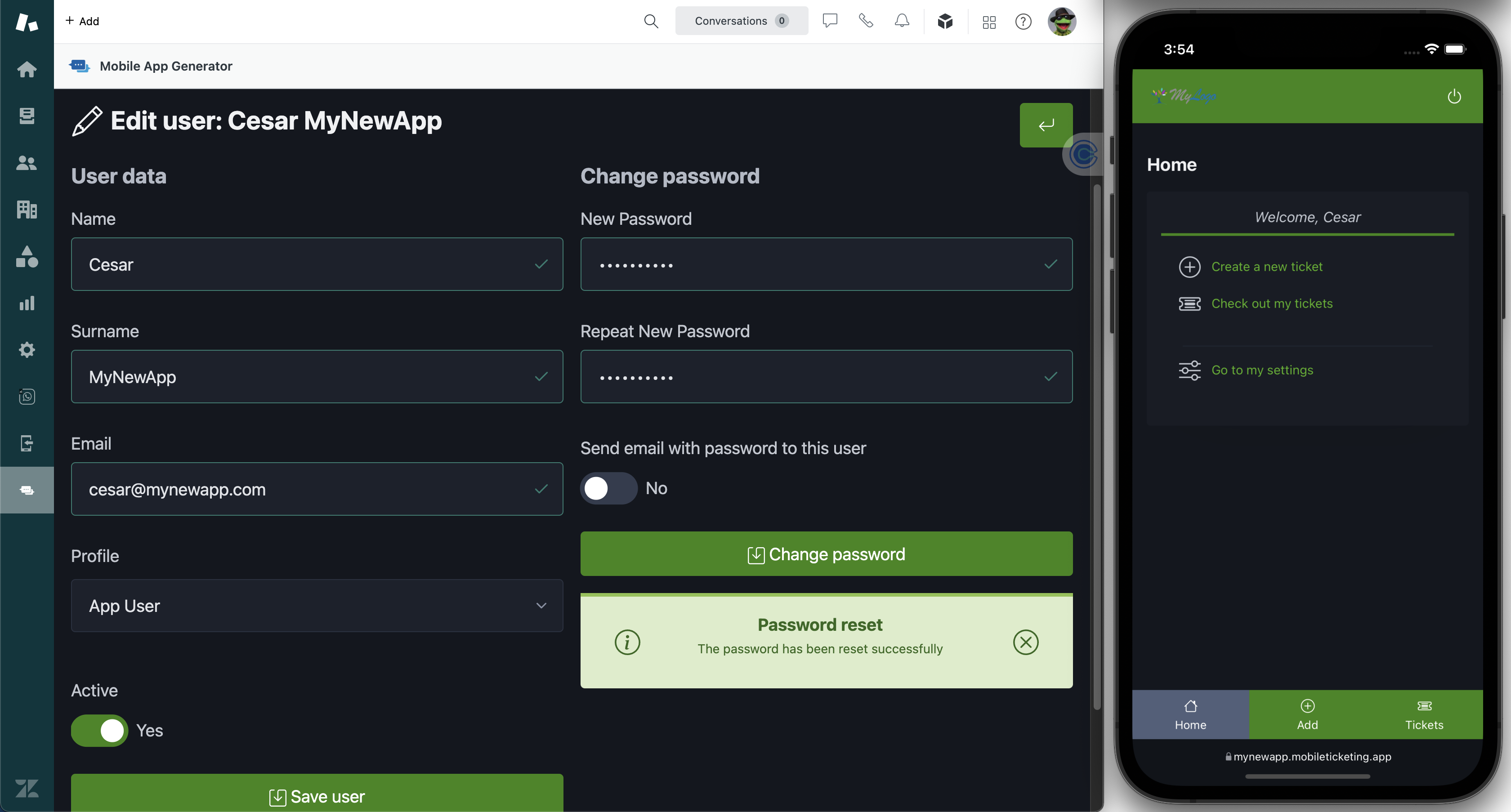Open the Views icon in the sidebar
This screenshot has height=812, width=1511.
pos(27,116)
